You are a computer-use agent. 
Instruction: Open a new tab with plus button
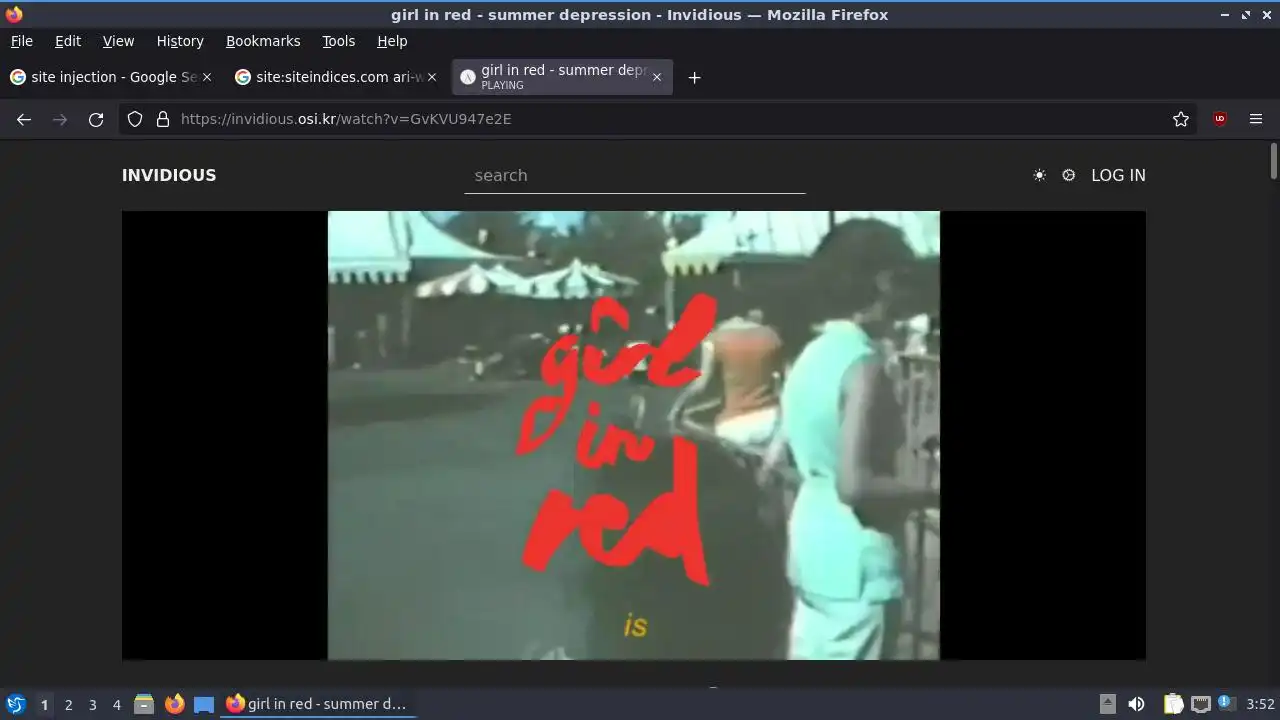click(x=694, y=77)
